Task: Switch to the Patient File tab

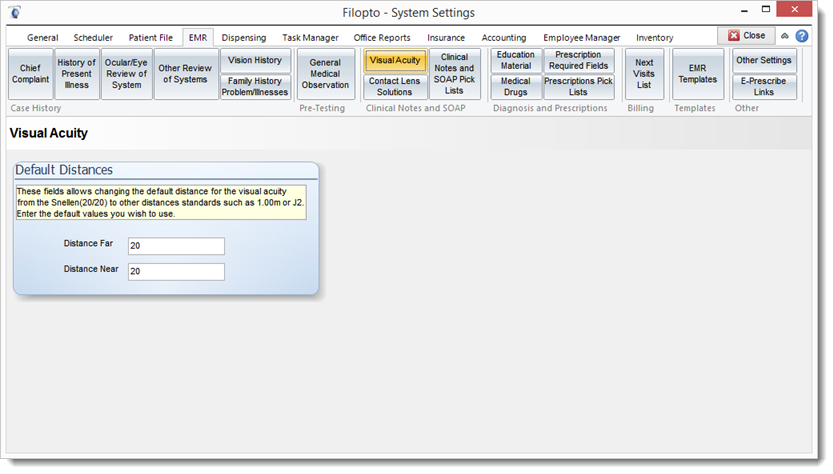Action: (150, 38)
